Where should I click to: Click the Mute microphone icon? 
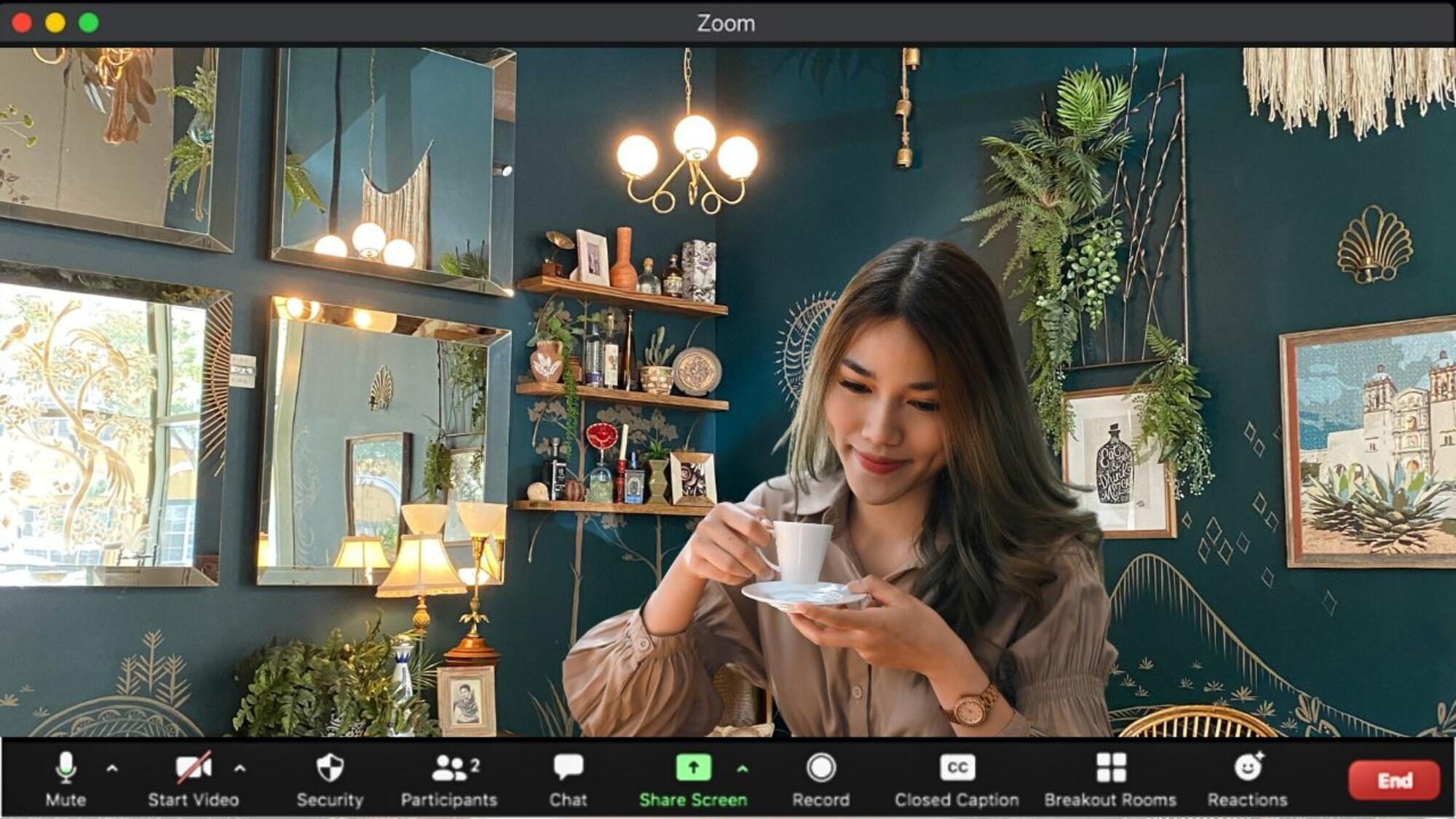click(66, 768)
